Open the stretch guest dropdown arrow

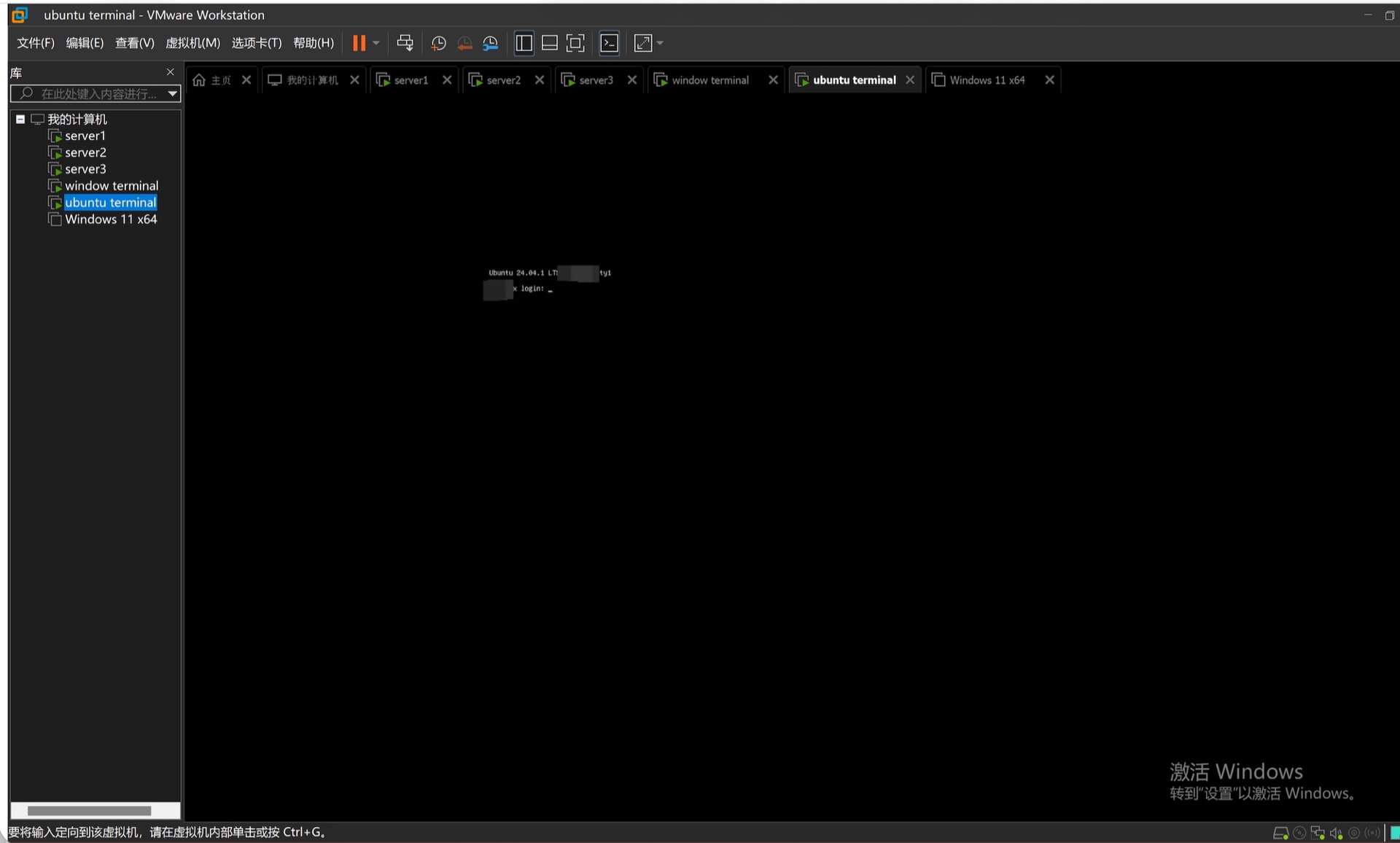tap(660, 43)
